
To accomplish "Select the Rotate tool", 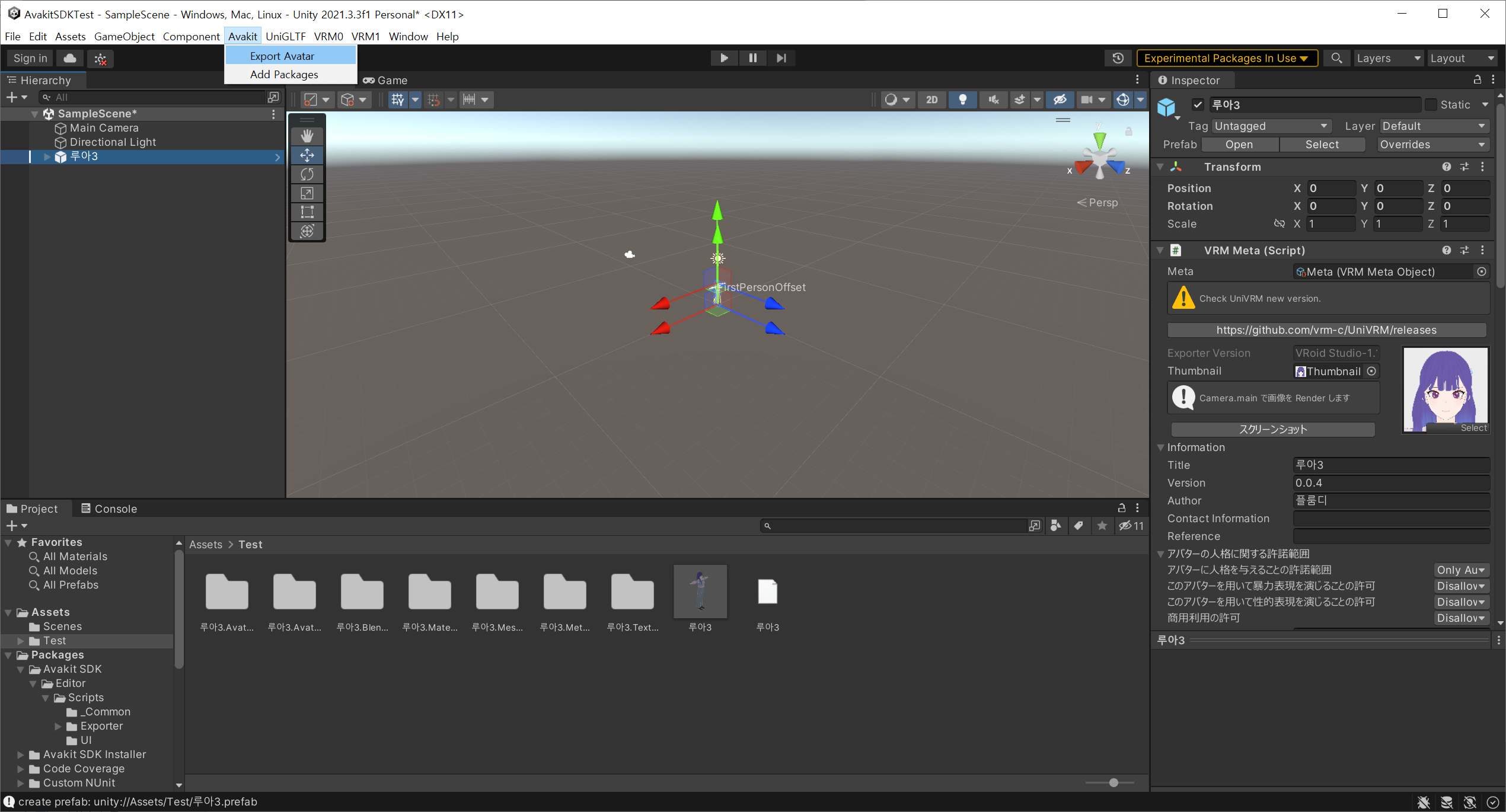I will tap(307, 174).
